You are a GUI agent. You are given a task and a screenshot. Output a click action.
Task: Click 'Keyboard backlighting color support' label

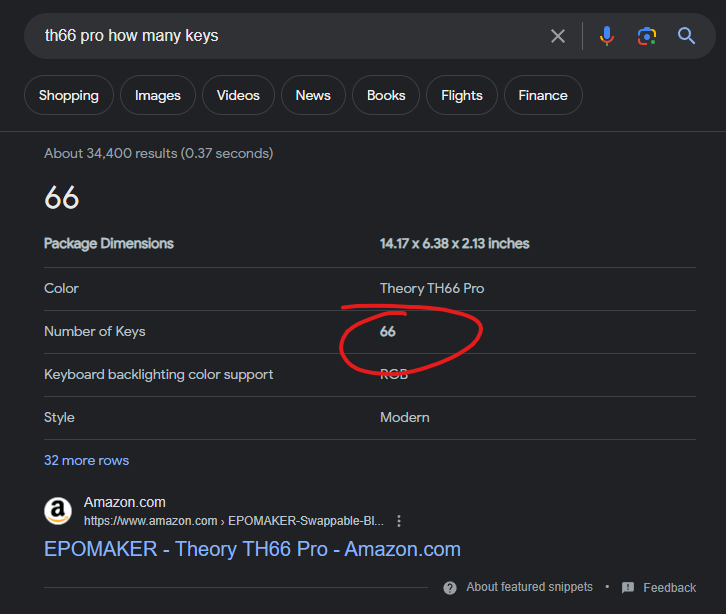[x=158, y=375]
